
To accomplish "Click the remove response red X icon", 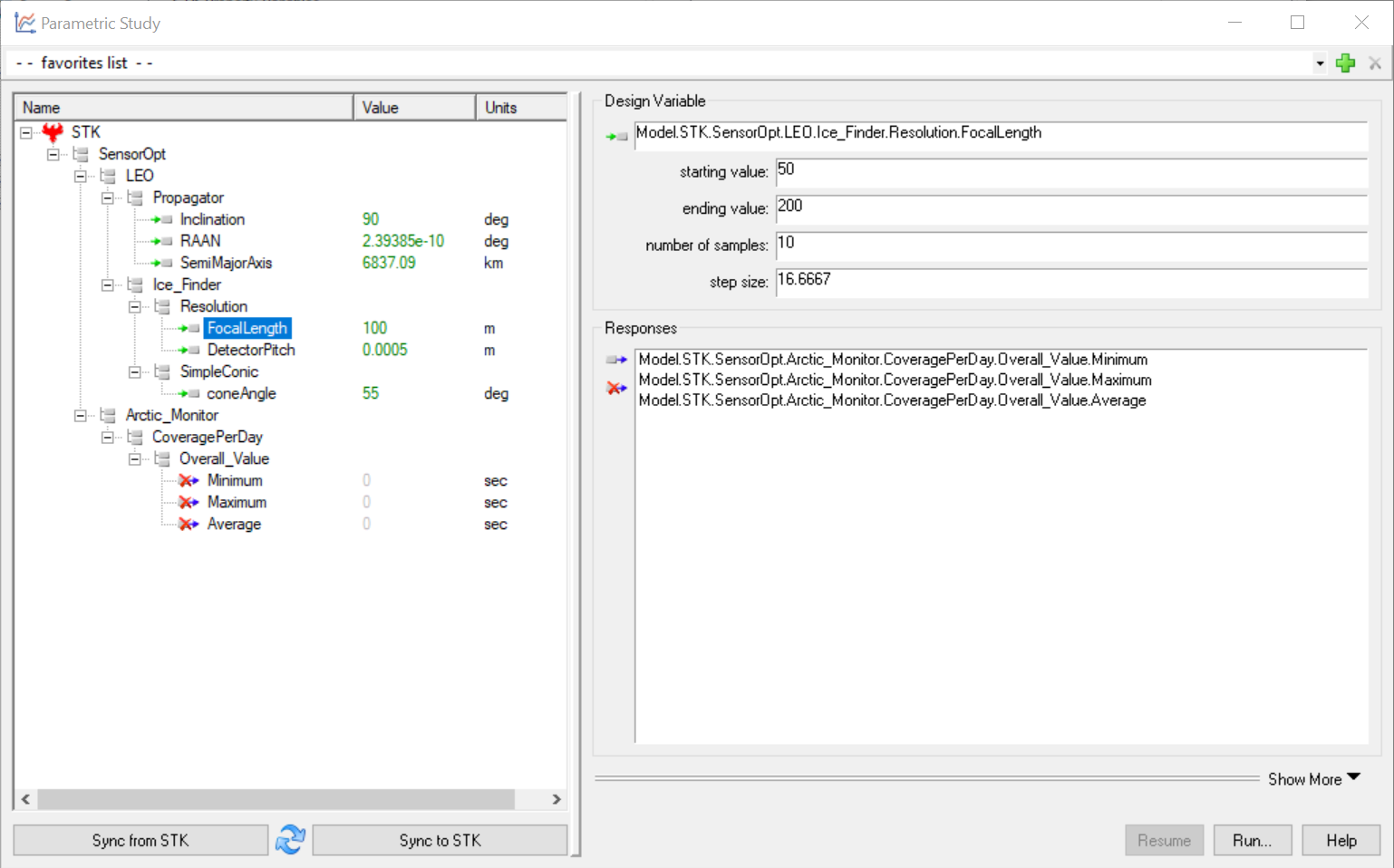I will pyautogui.click(x=616, y=388).
